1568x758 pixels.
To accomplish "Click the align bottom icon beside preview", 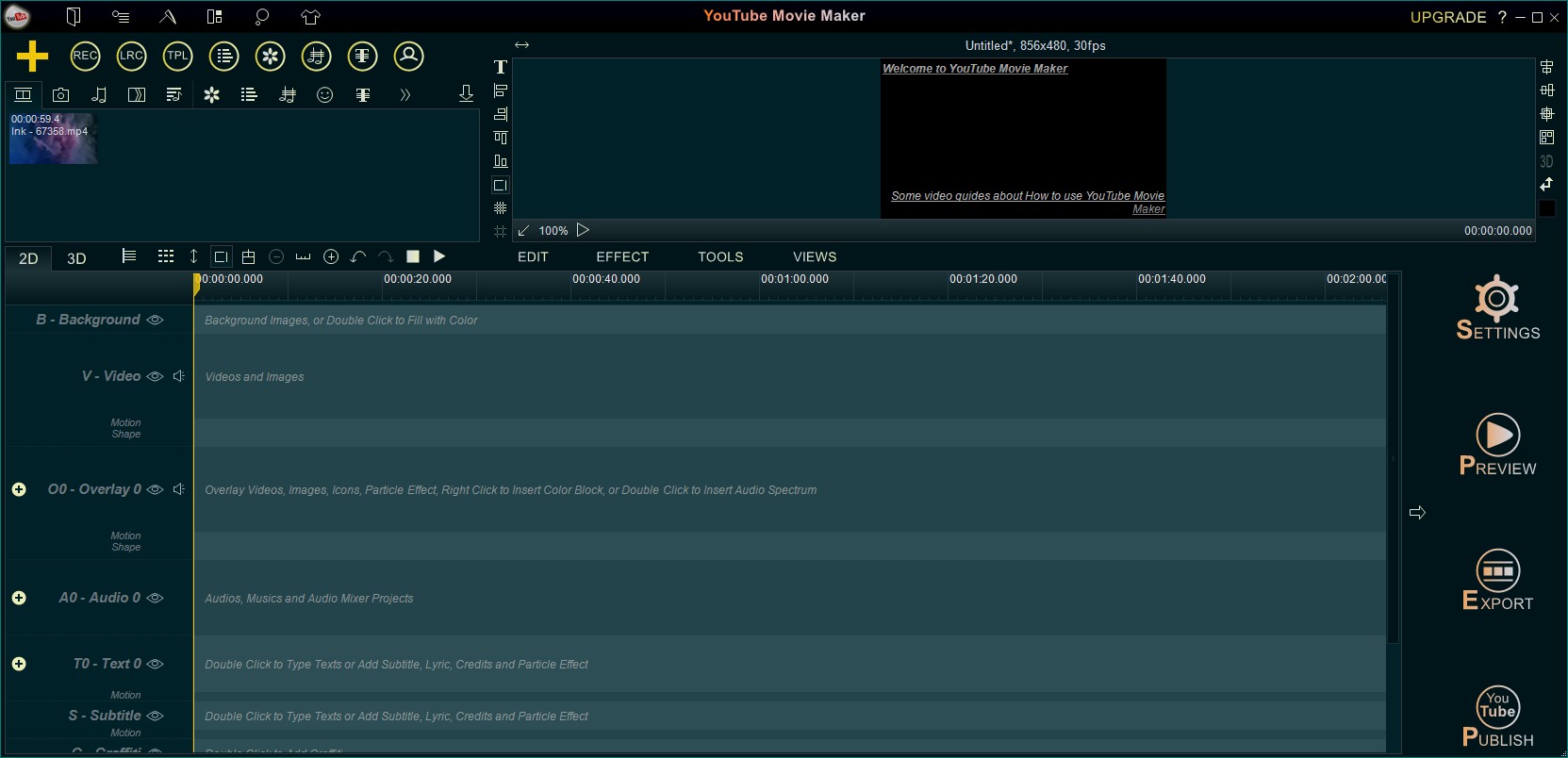I will pos(501,161).
